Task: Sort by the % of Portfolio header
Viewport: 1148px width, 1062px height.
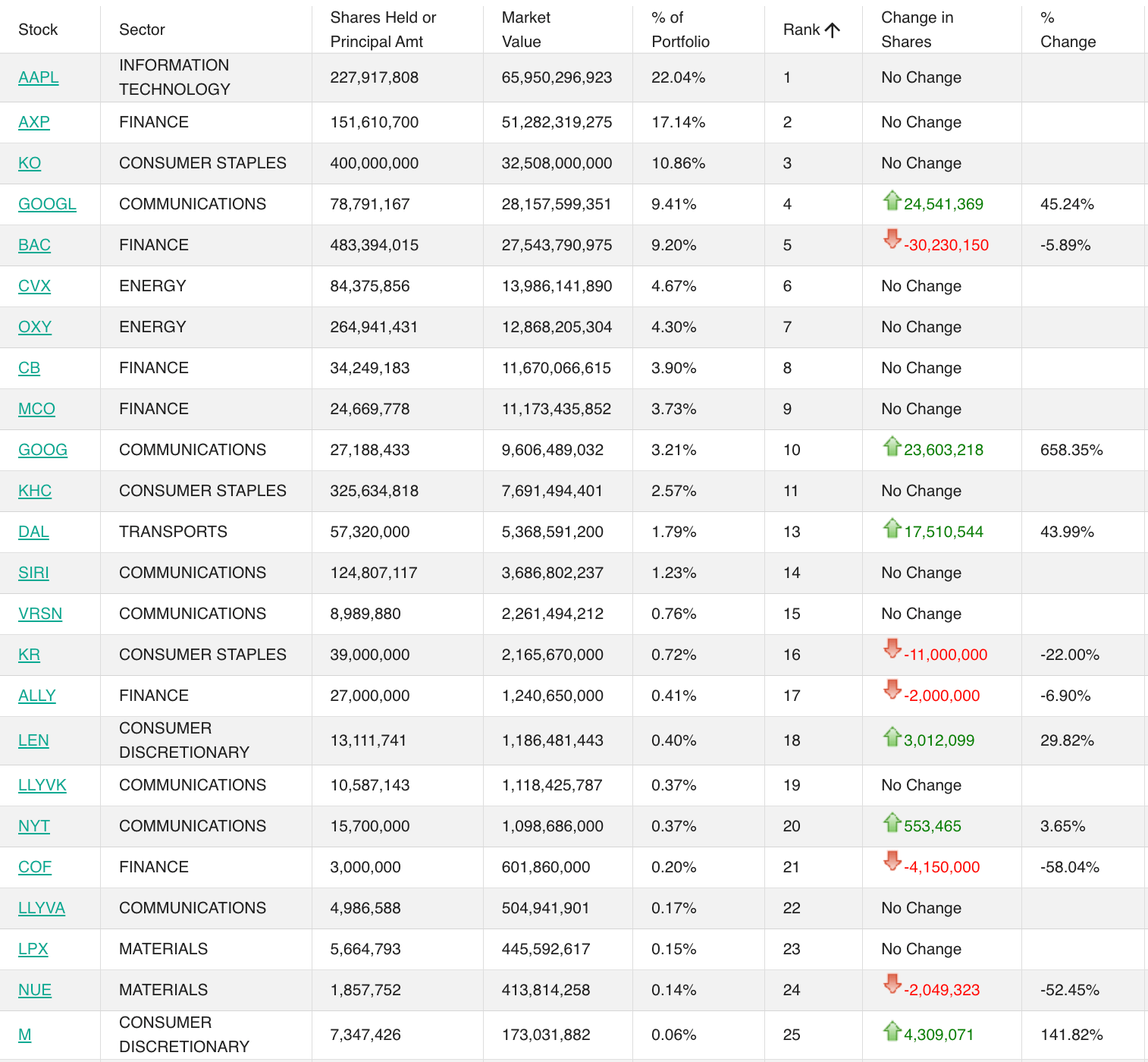Action: (680, 30)
